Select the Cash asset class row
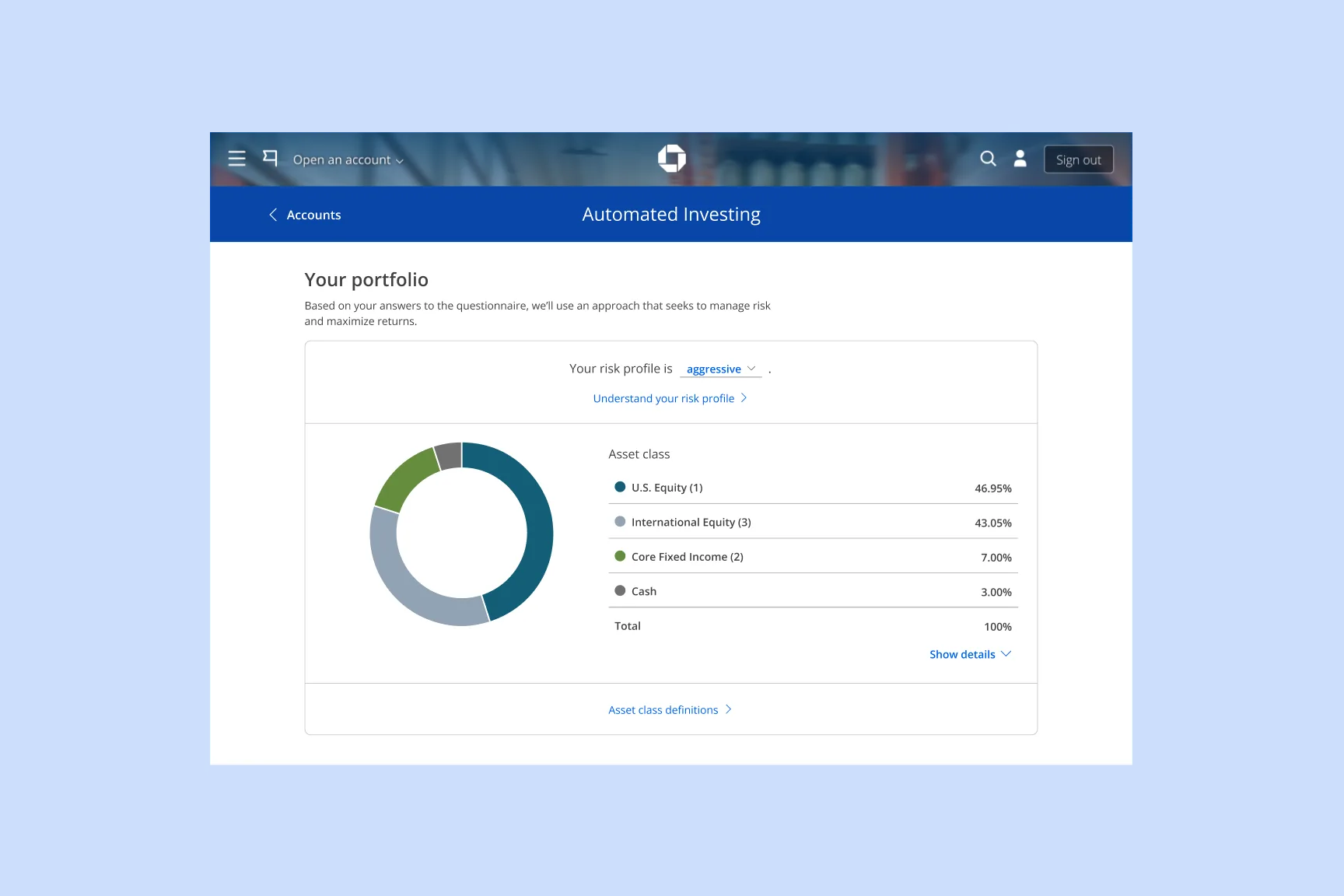 tap(813, 591)
